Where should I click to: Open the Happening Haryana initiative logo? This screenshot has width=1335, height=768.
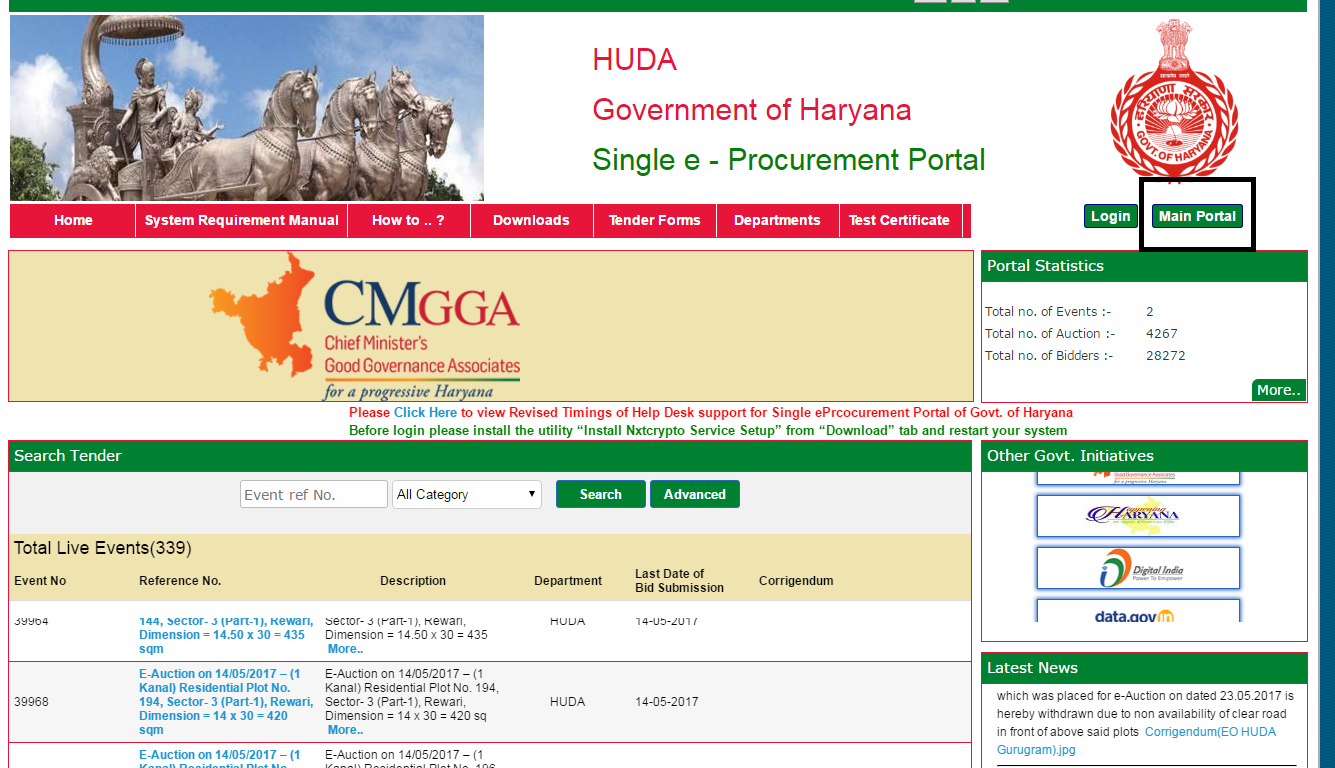[1138, 515]
